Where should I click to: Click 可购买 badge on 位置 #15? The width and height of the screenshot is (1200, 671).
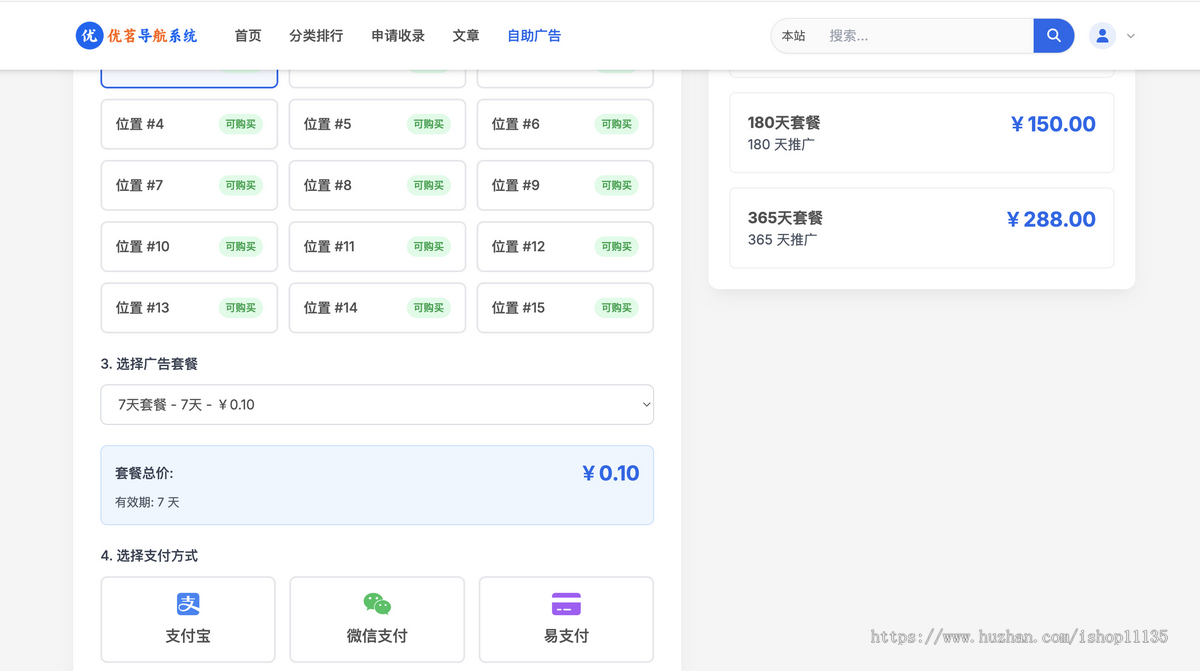[x=617, y=307]
